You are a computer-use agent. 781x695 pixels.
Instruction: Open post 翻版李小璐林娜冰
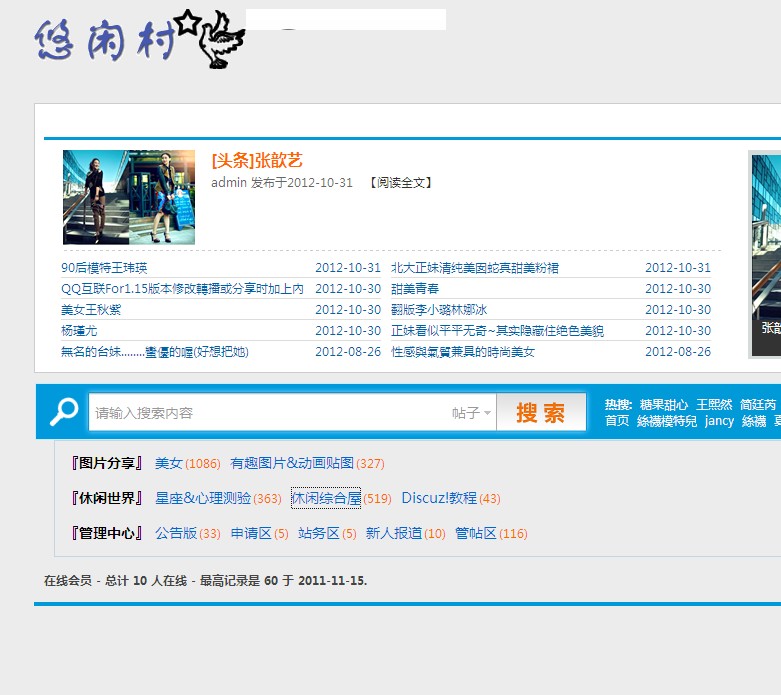(439, 309)
